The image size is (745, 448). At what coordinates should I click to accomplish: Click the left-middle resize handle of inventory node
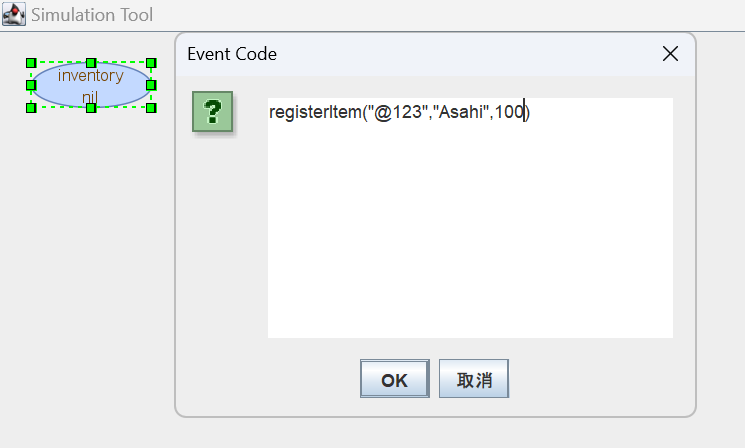click(x=31, y=85)
